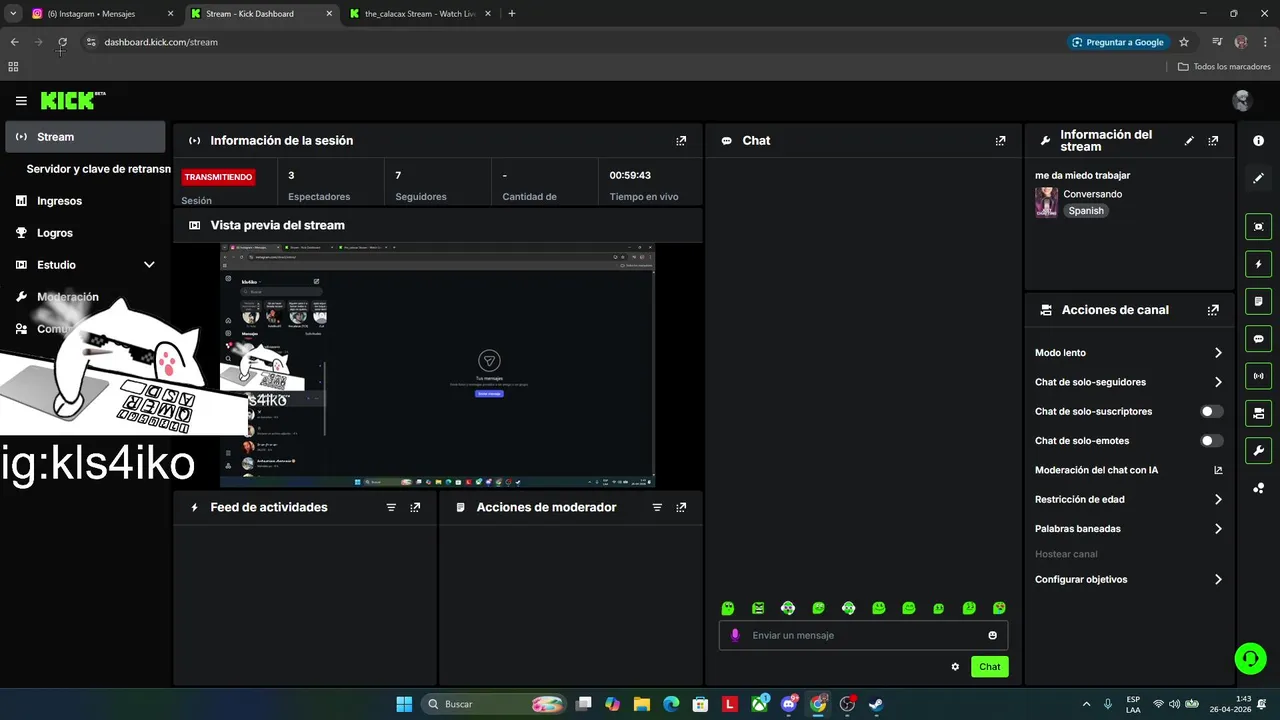Screen dimensions: 1280x720
Task: Toggle Chat de solo-emotes switch
Action: point(1211,441)
